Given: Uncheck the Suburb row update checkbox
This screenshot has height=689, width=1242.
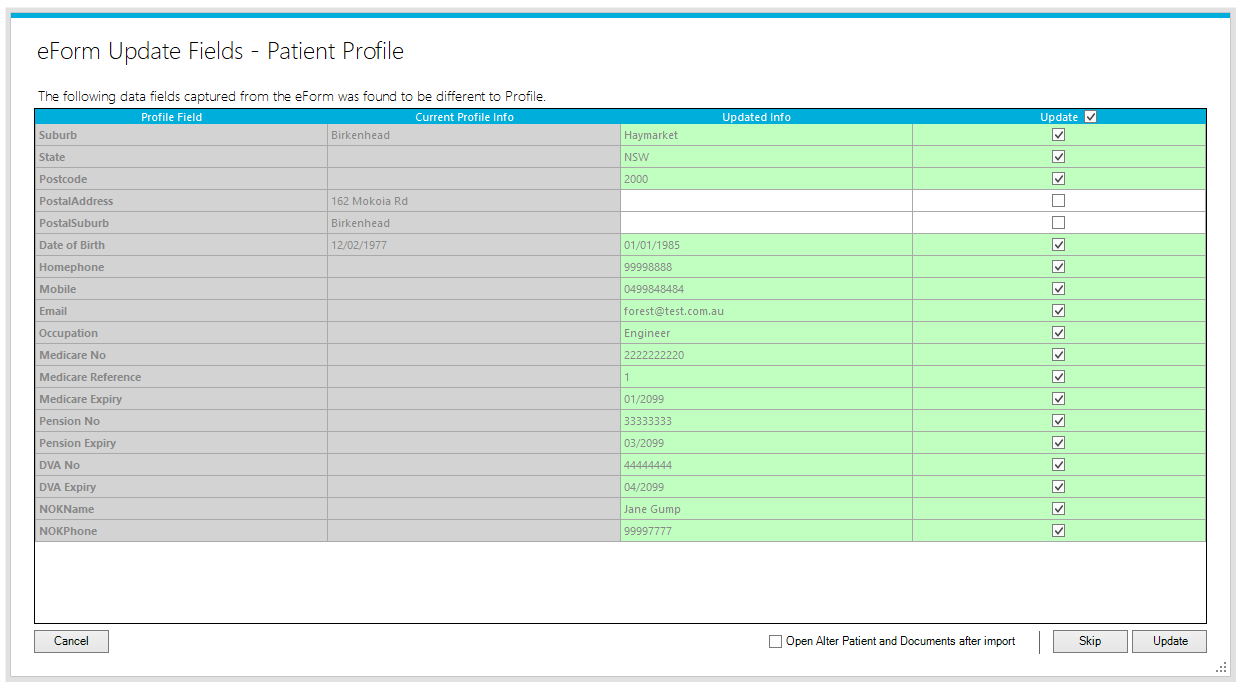Looking at the screenshot, I should pos(1058,135).
